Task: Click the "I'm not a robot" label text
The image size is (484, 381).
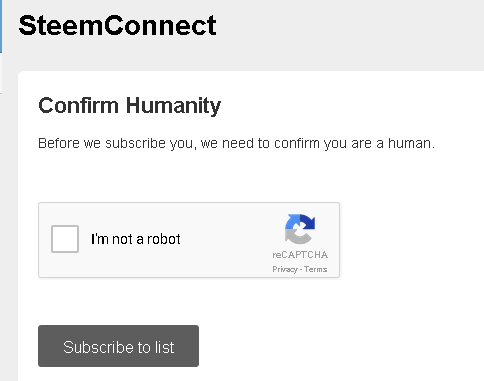Action: tap(136, 239)
